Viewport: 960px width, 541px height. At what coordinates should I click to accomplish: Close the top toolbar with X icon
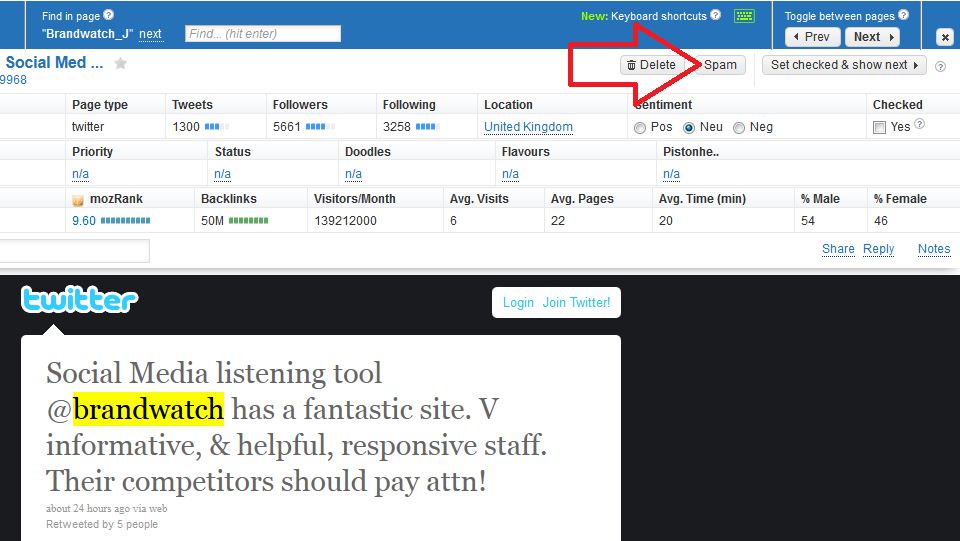(x=944, y=37)
